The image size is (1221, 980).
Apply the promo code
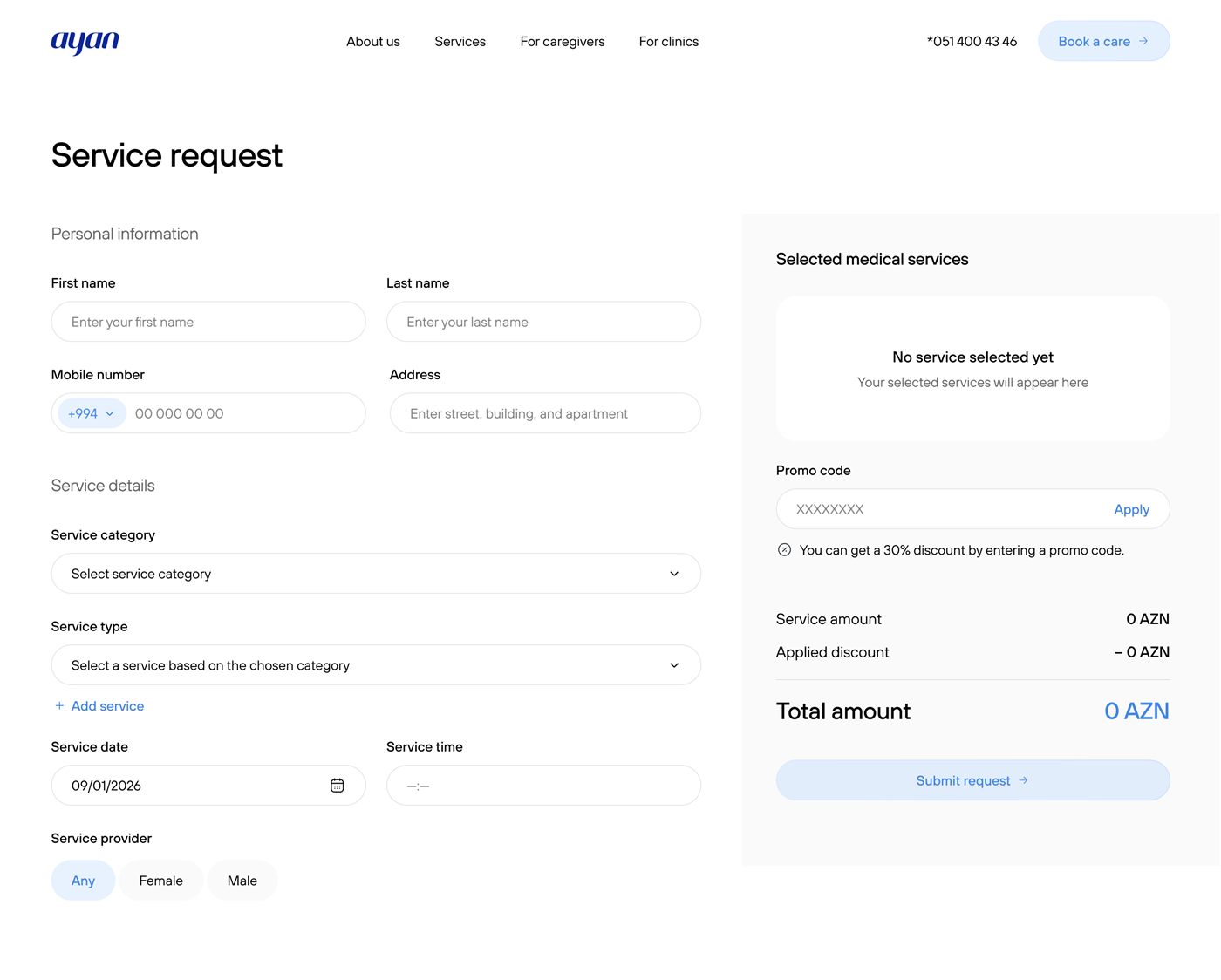[x=1131, y=509]
